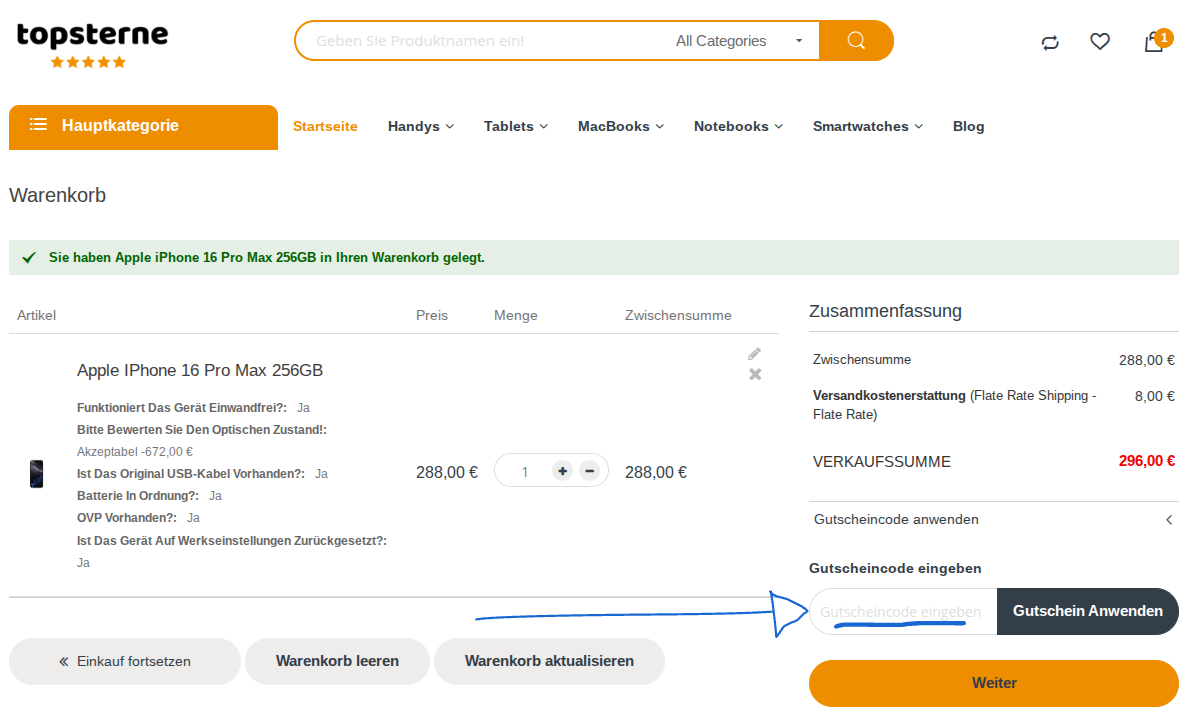Collapse the Gutscheincode anwenden section
This screenshot has height=723, width=1192.
click(994, 520)
